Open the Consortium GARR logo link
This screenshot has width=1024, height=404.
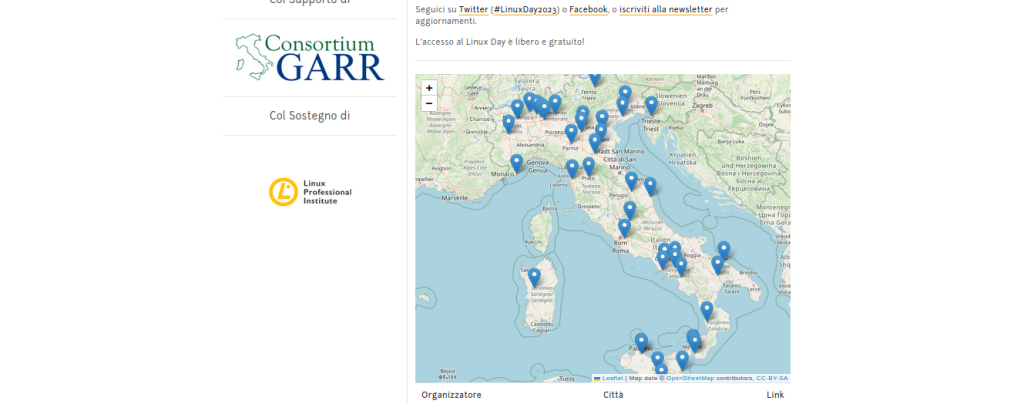[x=310, y=57]
